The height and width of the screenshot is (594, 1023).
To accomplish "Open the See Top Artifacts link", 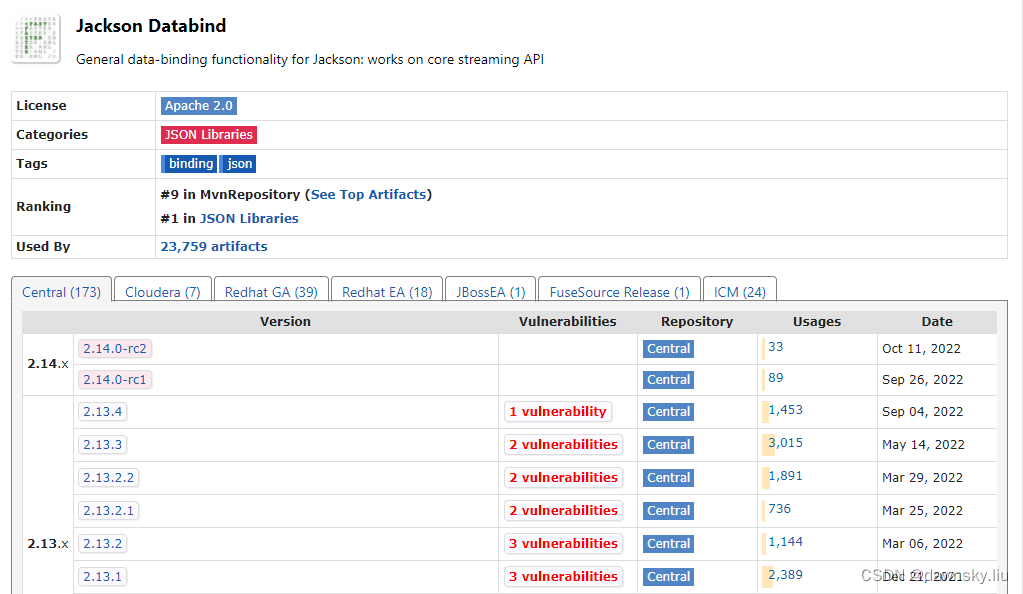I will tap(369, 195).
